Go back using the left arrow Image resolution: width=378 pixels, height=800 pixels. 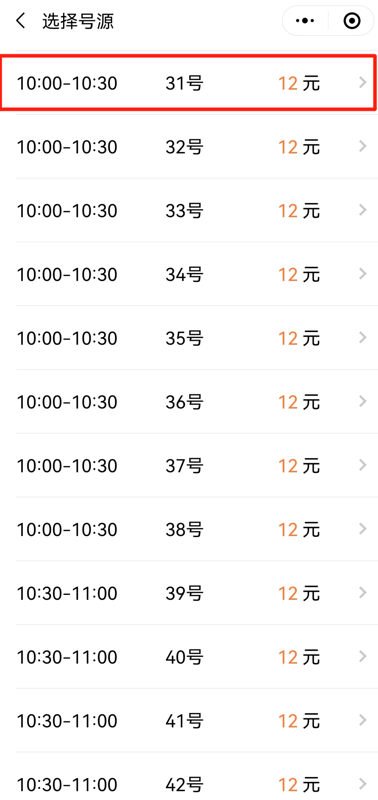coord(20,21)
